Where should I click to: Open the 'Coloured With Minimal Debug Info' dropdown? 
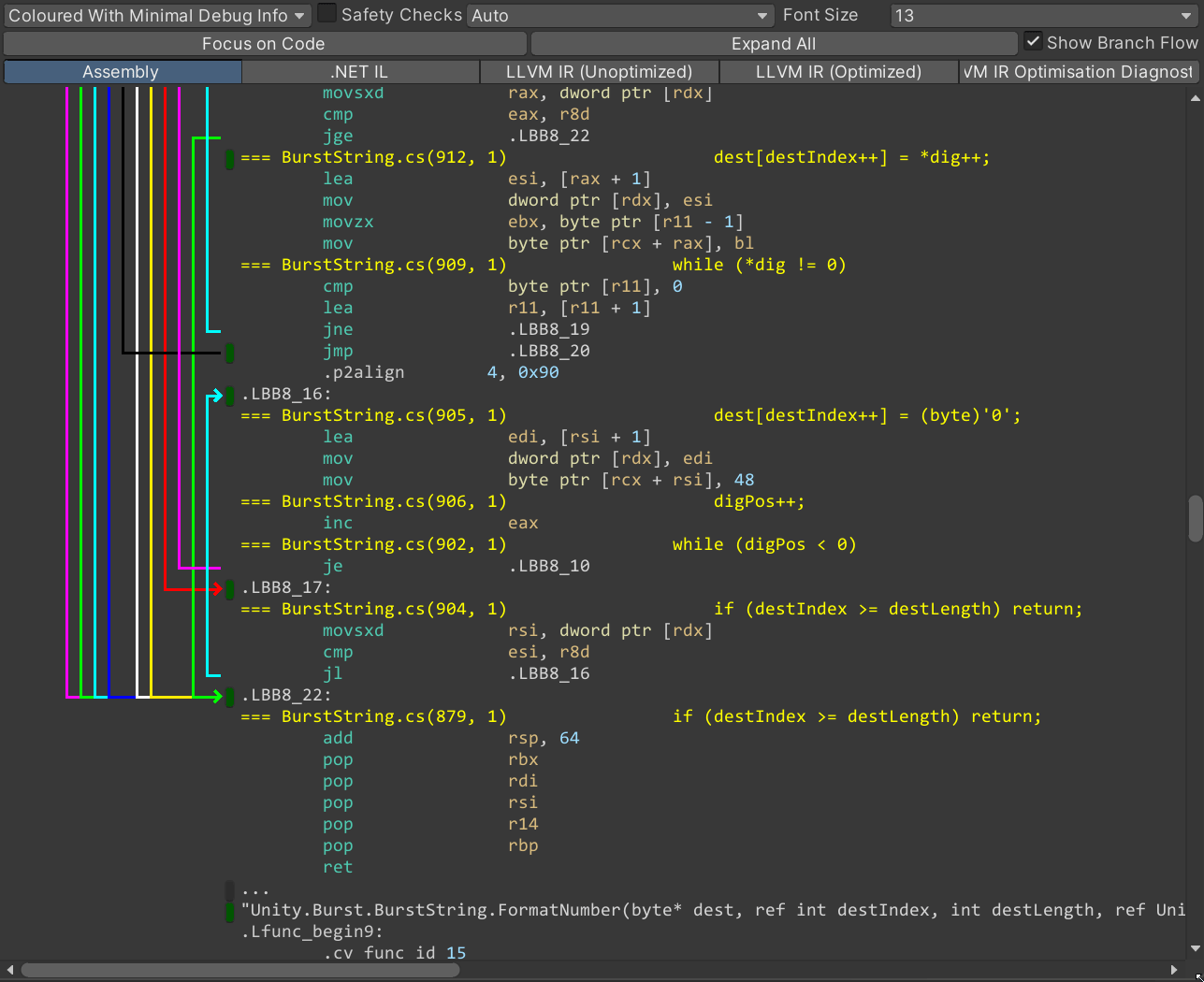click(156, 16)
